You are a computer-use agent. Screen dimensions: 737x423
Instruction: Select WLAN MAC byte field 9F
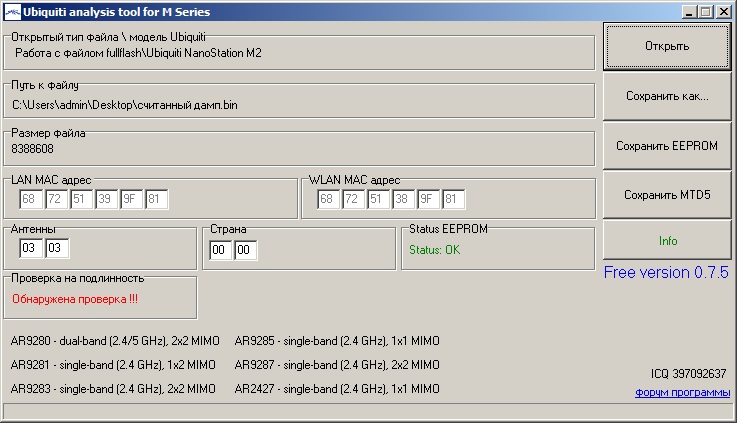(428, 199)
